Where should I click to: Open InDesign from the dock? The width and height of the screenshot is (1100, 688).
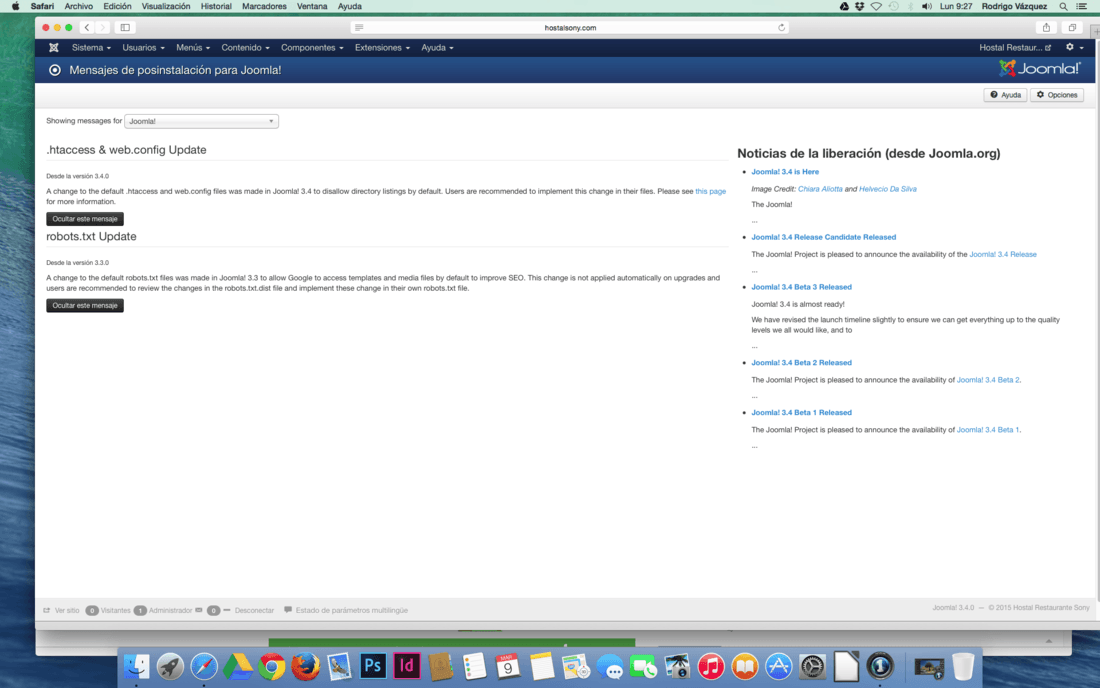click(406, 666)
